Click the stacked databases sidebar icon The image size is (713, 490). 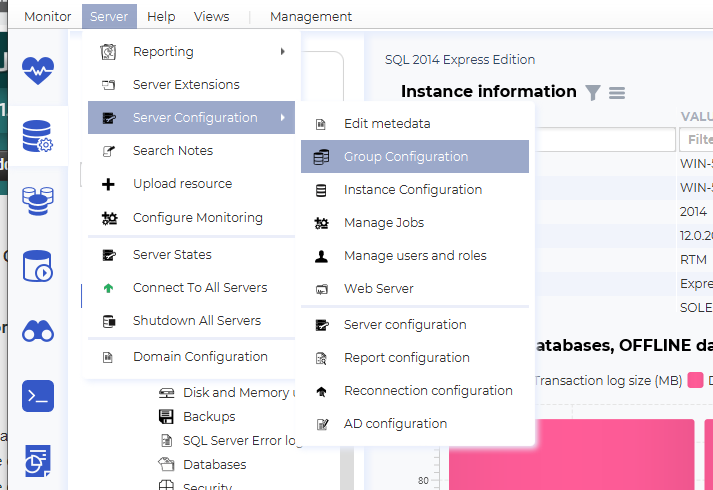pos(38,200)
